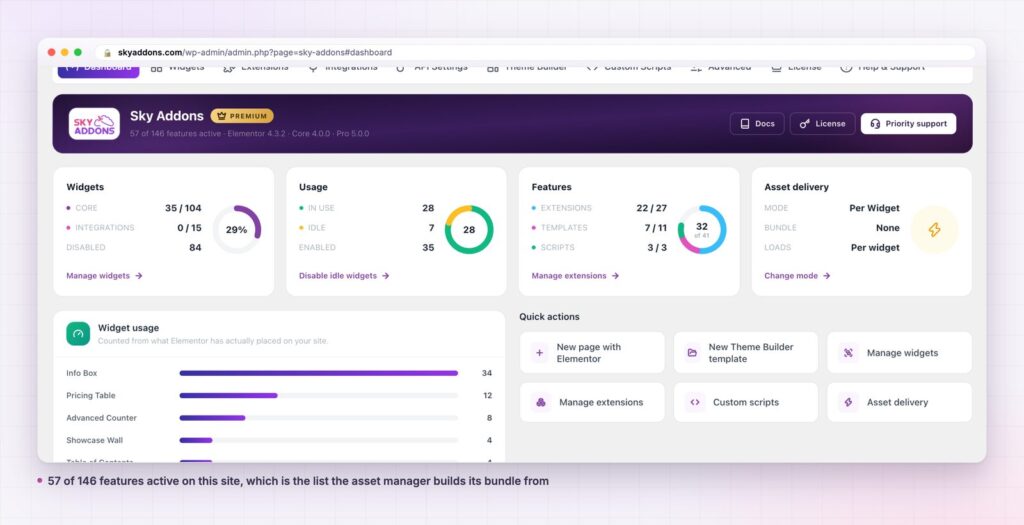Click the lightning bolt icon in Asset delivery card
This screenshot has height=525, width=1024.
pos(935,229)
